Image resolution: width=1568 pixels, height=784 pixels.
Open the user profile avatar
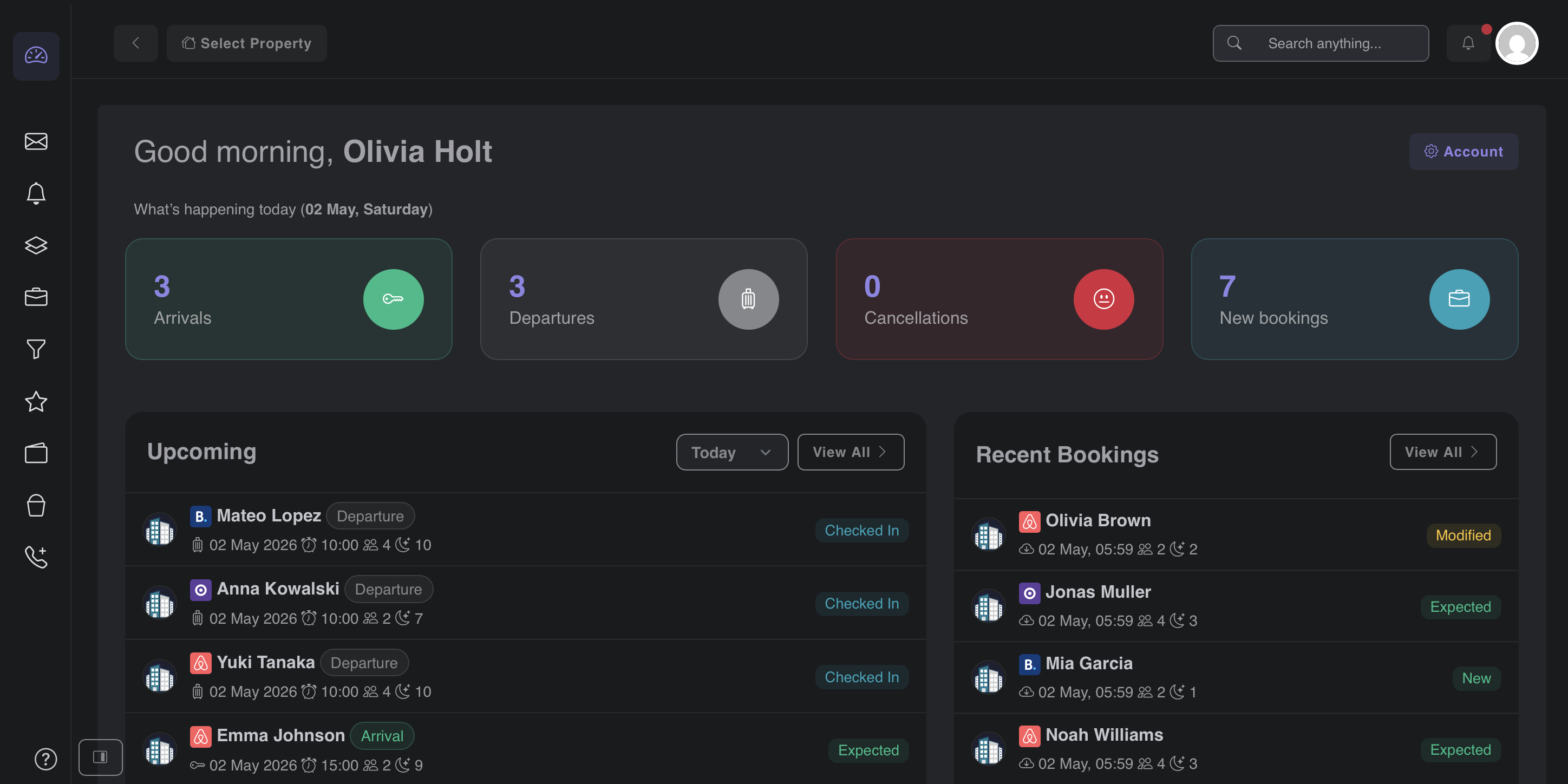point(1517,43)
